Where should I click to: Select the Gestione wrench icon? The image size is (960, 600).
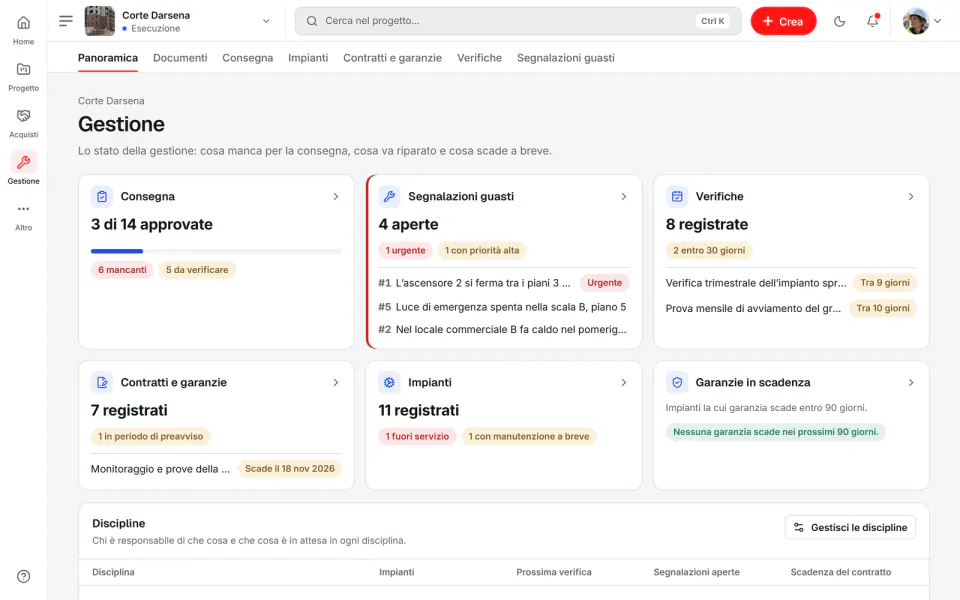point(23,162)
